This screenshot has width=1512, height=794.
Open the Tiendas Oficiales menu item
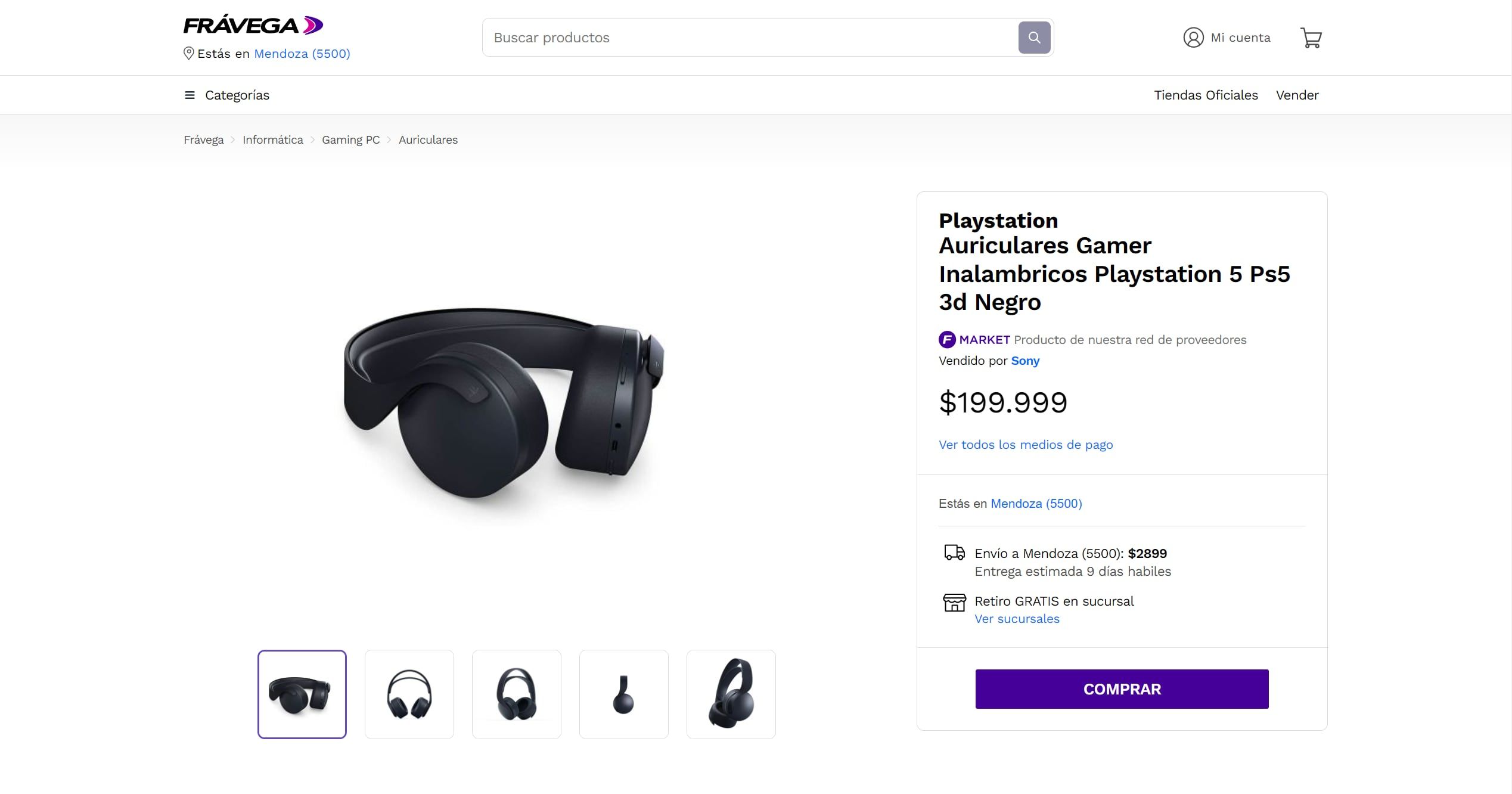click(1205, 94)
